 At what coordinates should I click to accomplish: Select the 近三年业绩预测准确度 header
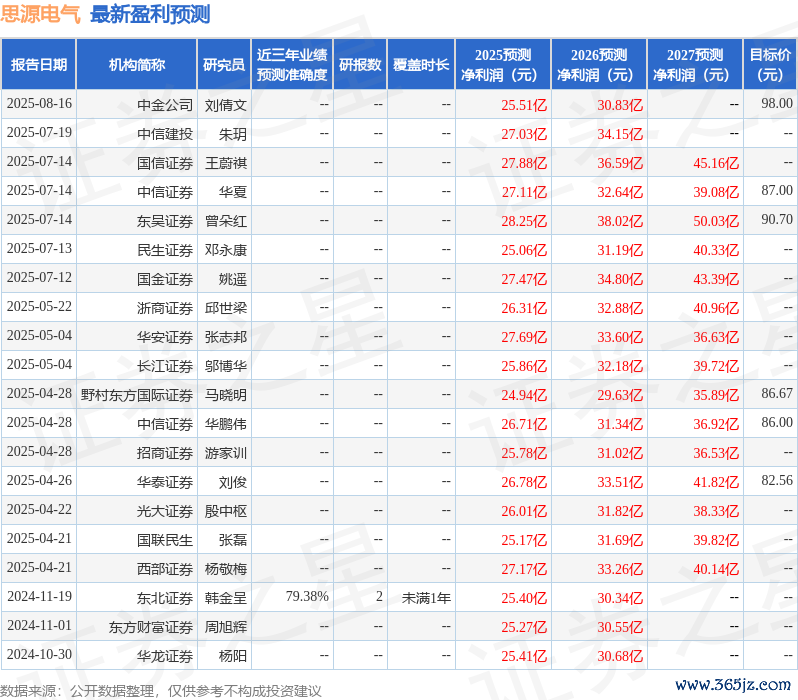pos(292,65)
